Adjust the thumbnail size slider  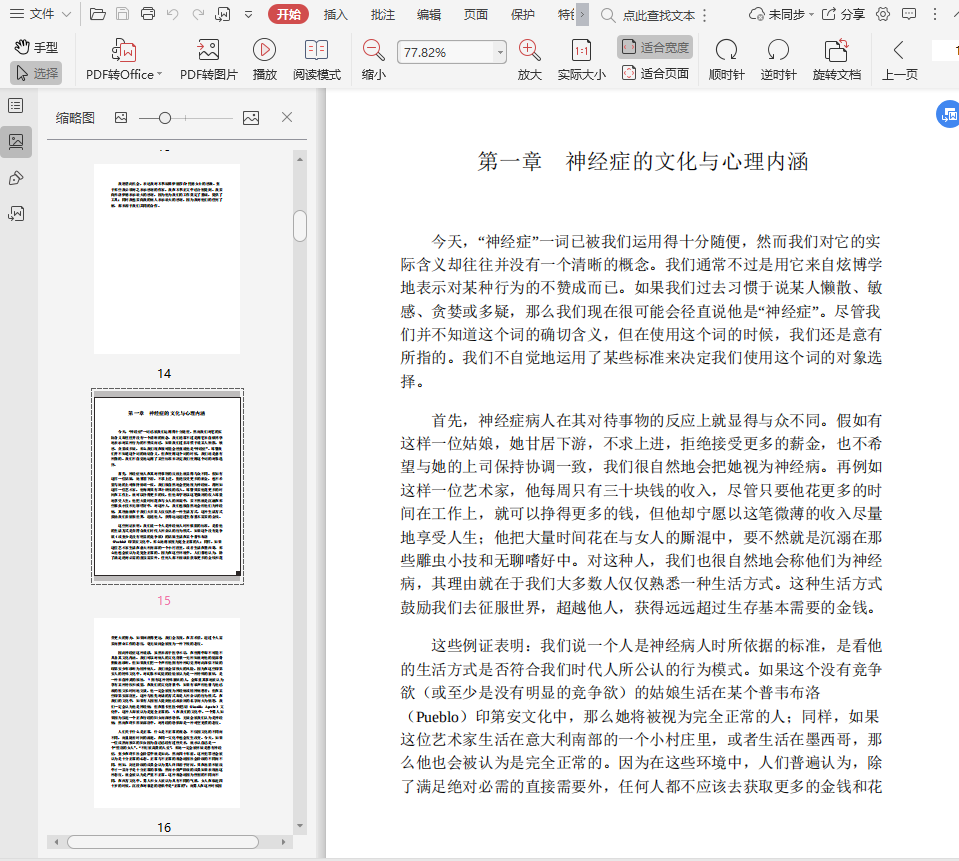click(x=165, y=118)
